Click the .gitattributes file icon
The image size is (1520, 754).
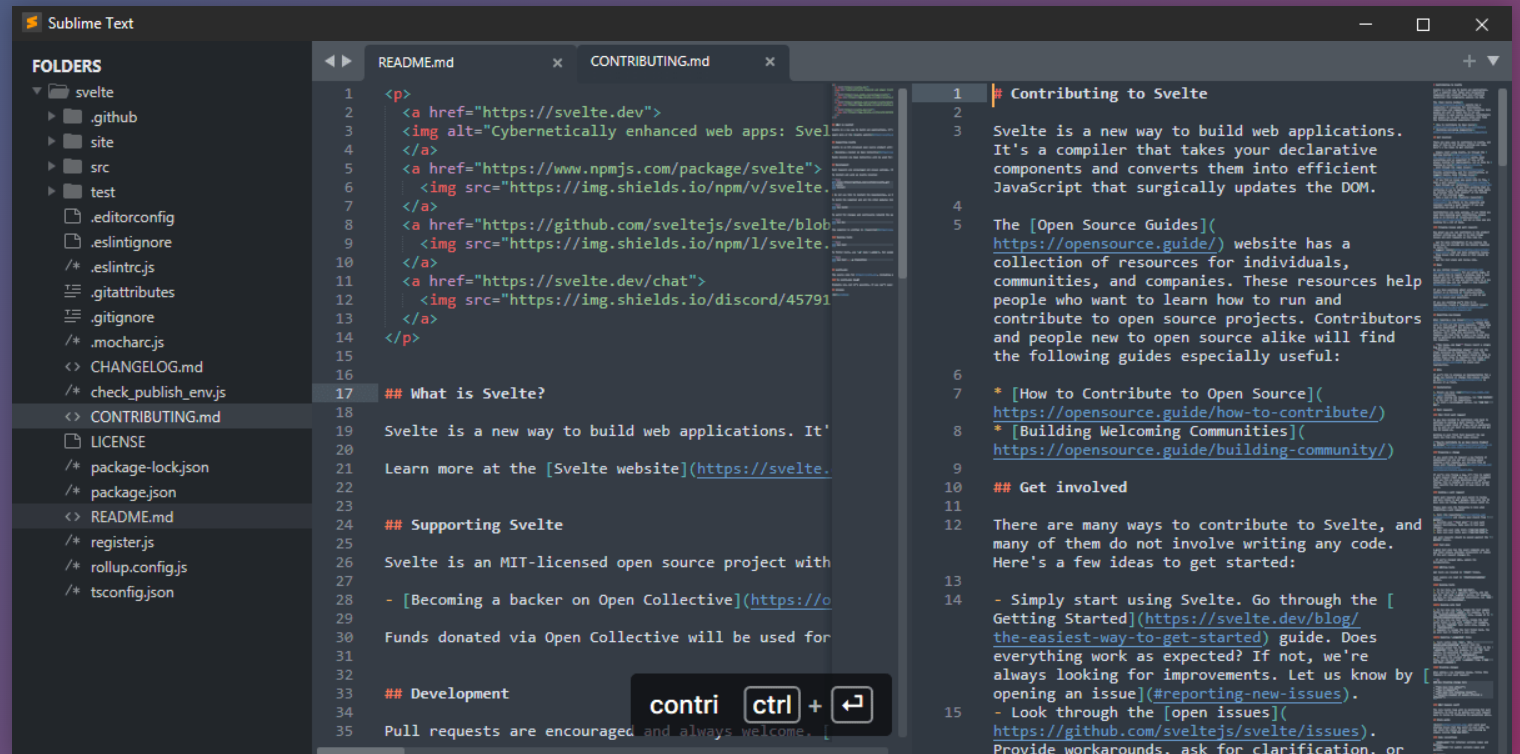pyautogui.click(x=72, y=291)
